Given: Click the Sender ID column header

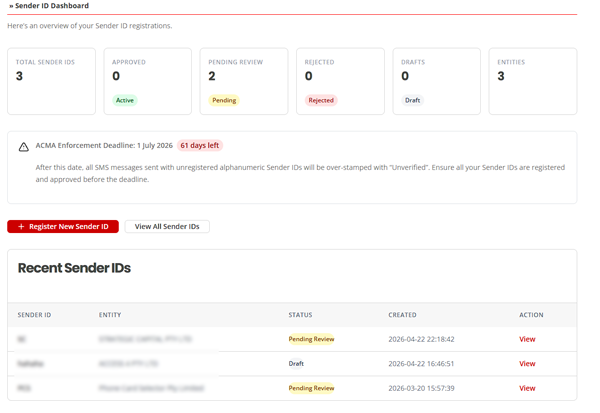Looking at the screenshot, I should click(34, 315).
